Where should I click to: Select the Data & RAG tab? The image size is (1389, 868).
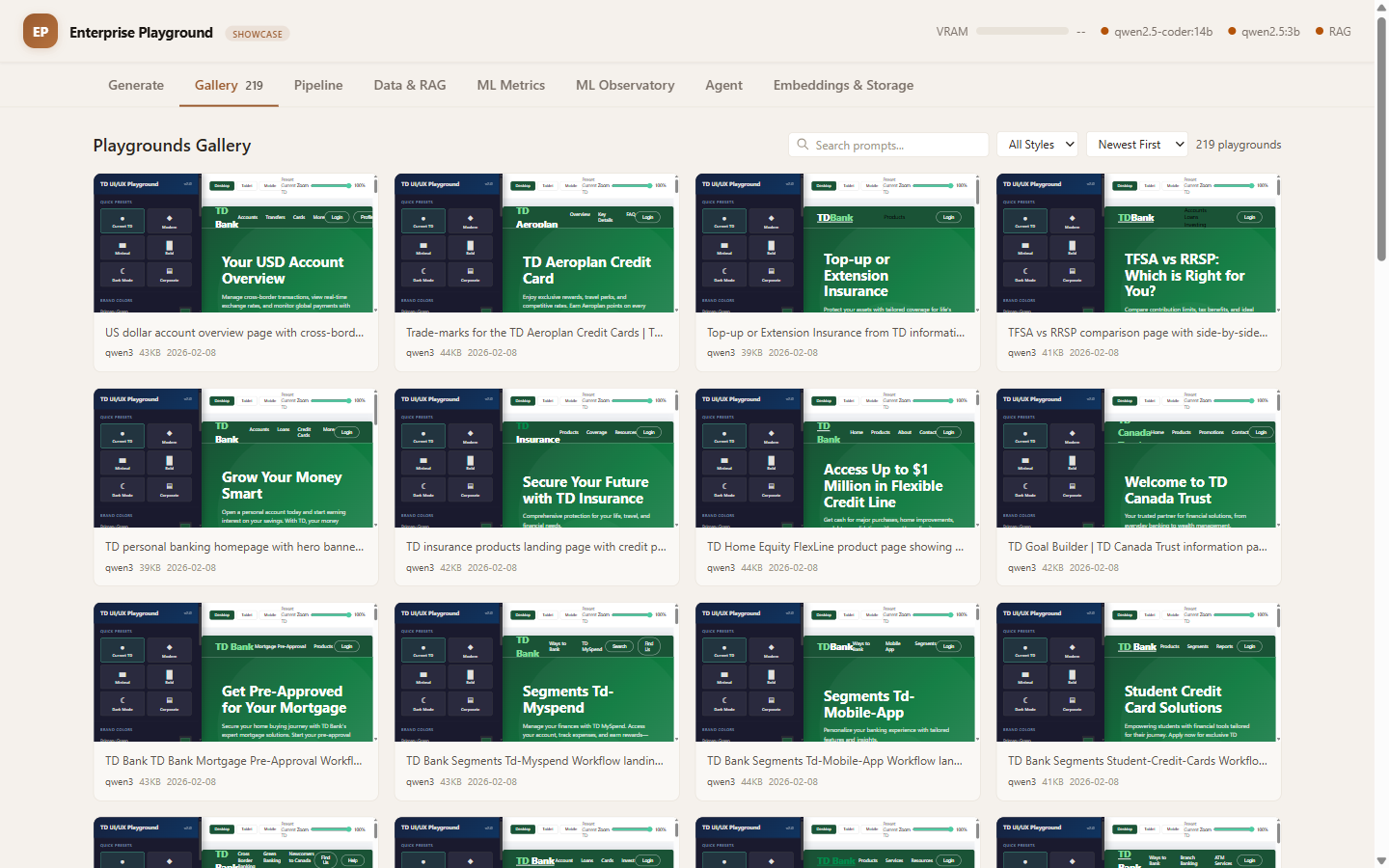pyautogui.click(x=410, y=85)
